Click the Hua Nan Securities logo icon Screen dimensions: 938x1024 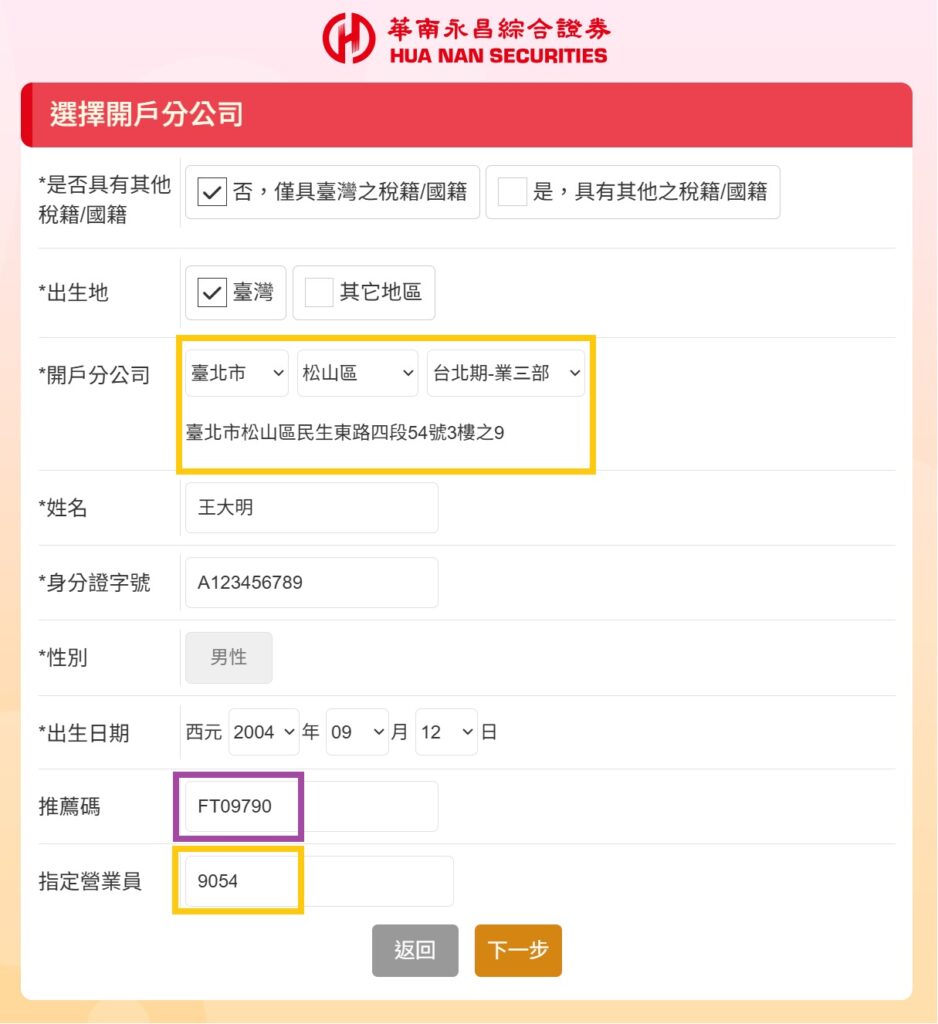pos(347,39)
